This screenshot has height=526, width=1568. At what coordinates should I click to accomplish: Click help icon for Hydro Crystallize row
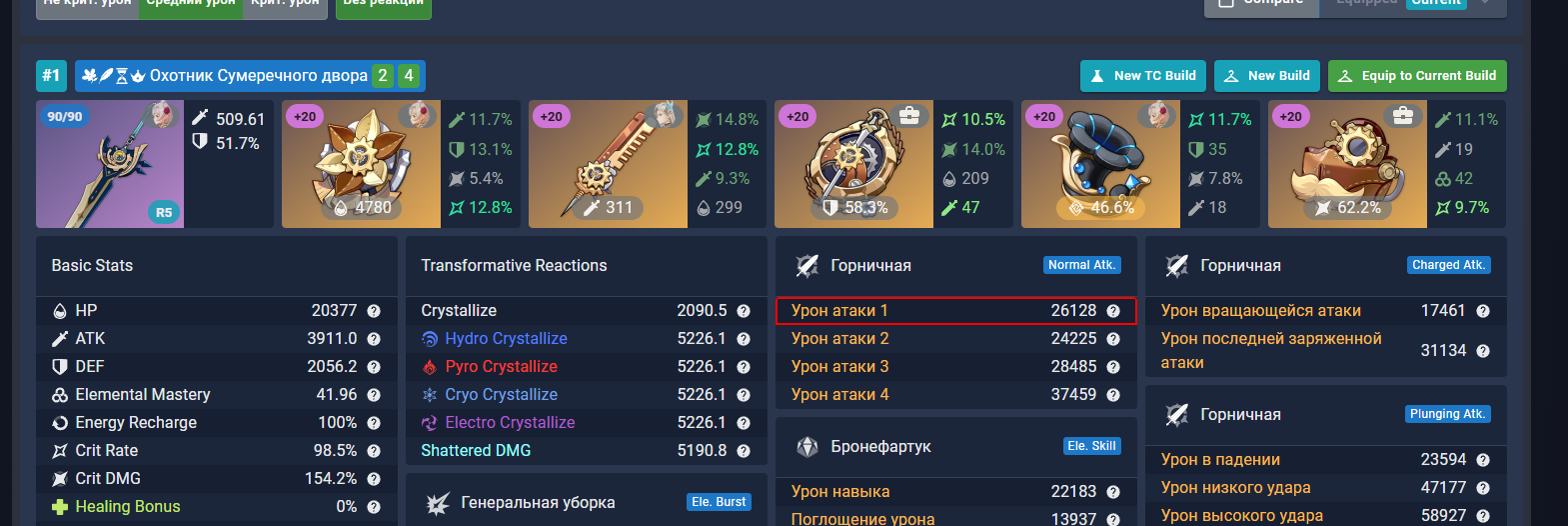click(744, 339)
